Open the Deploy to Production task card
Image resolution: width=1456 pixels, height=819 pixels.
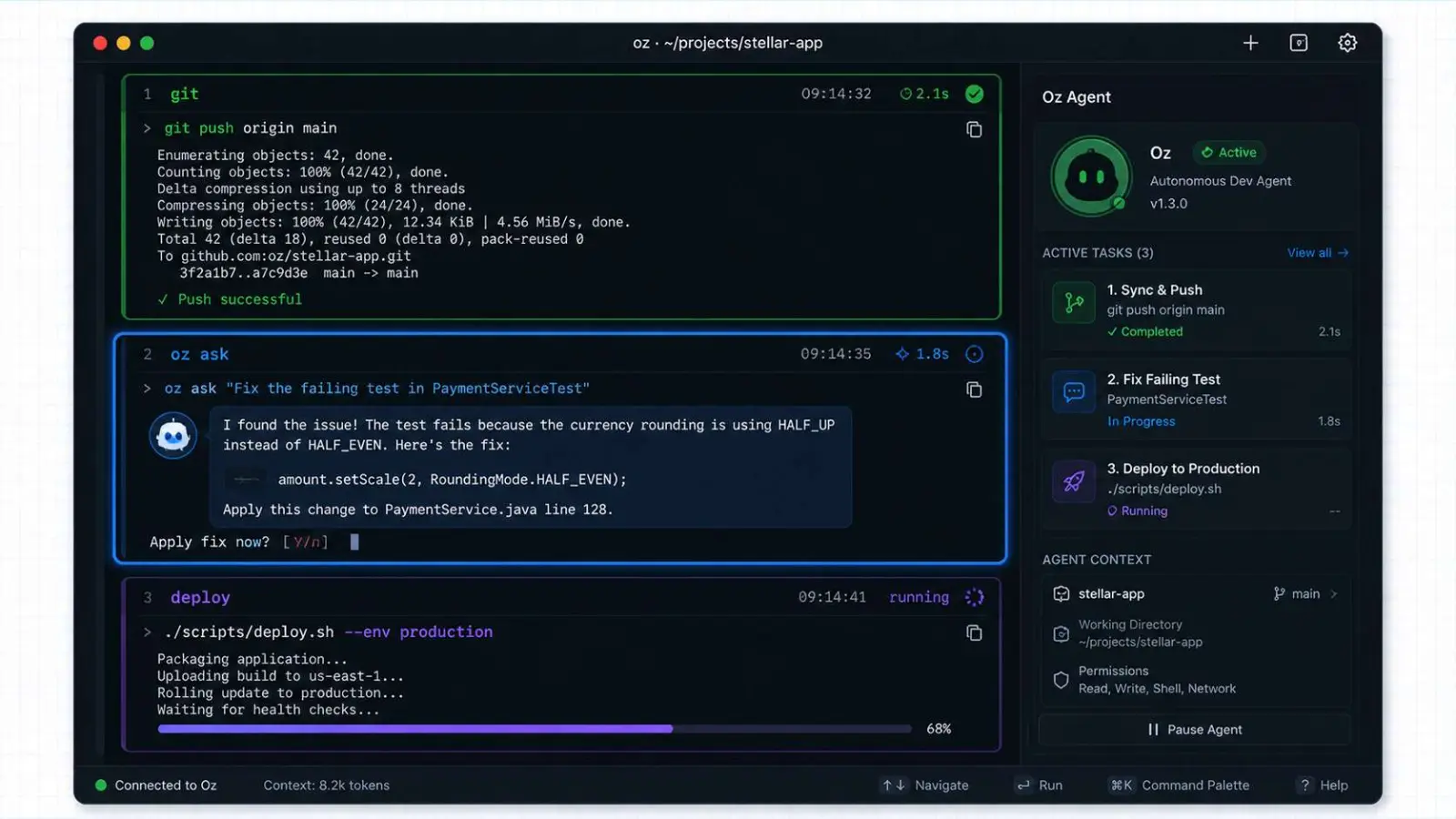[1196, 489]
